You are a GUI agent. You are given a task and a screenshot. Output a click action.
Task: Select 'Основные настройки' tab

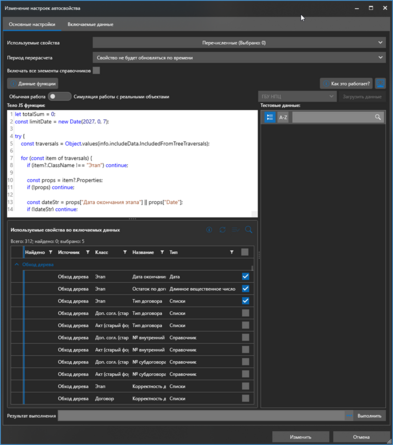click(x=32, y=24)
